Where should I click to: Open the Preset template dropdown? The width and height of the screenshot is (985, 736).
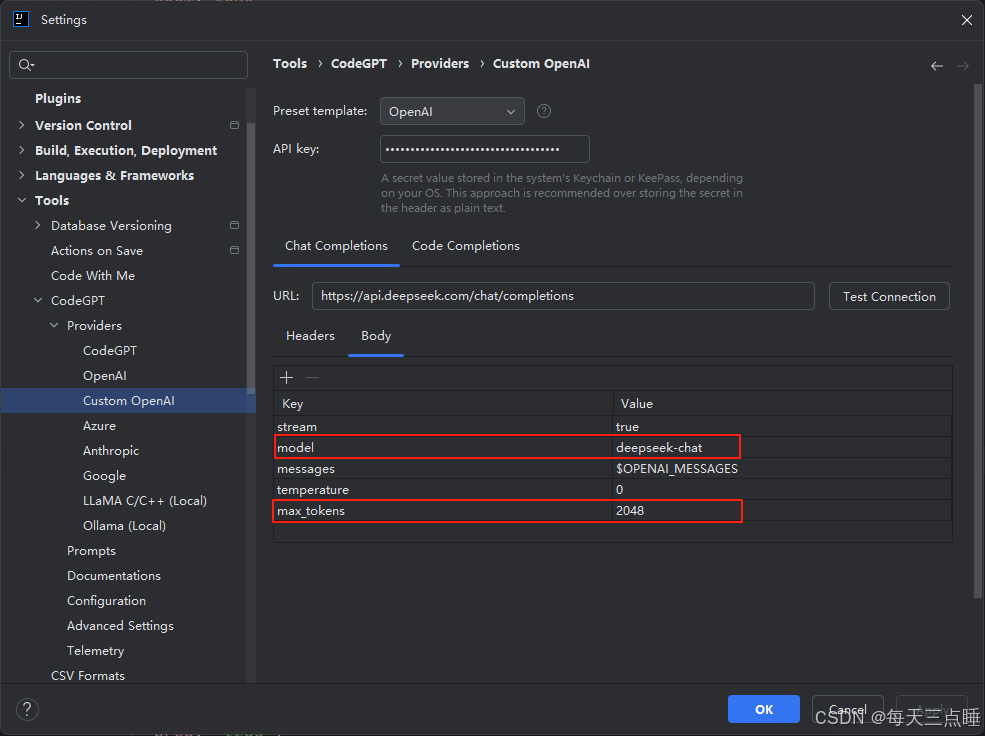pos(452,111)
